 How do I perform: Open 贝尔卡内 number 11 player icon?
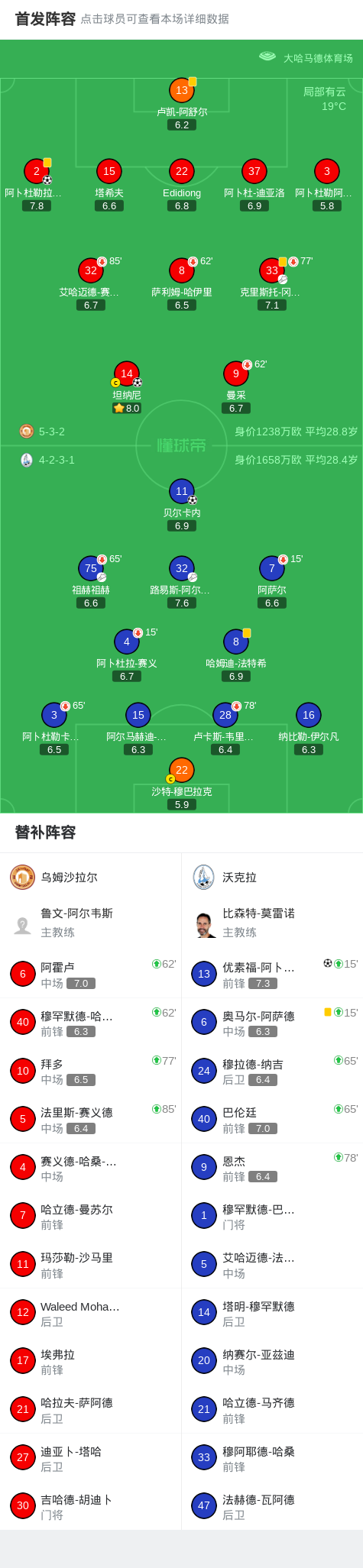181,491
